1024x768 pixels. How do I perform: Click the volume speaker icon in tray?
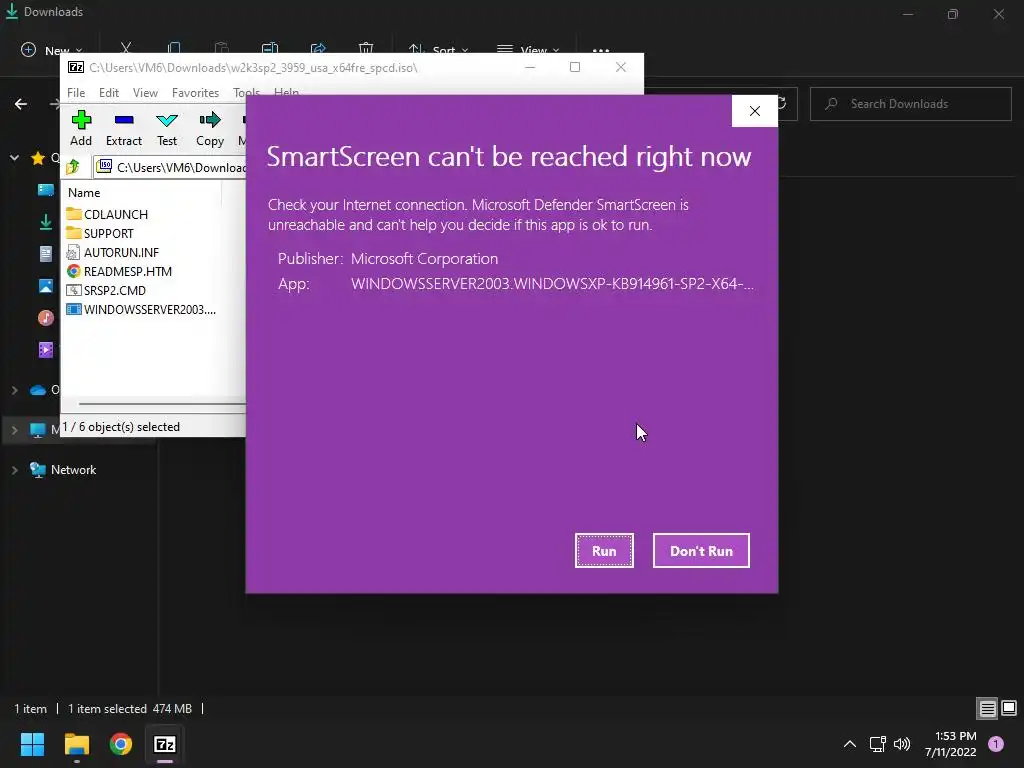pyautogui.click(x=902, y=744)
